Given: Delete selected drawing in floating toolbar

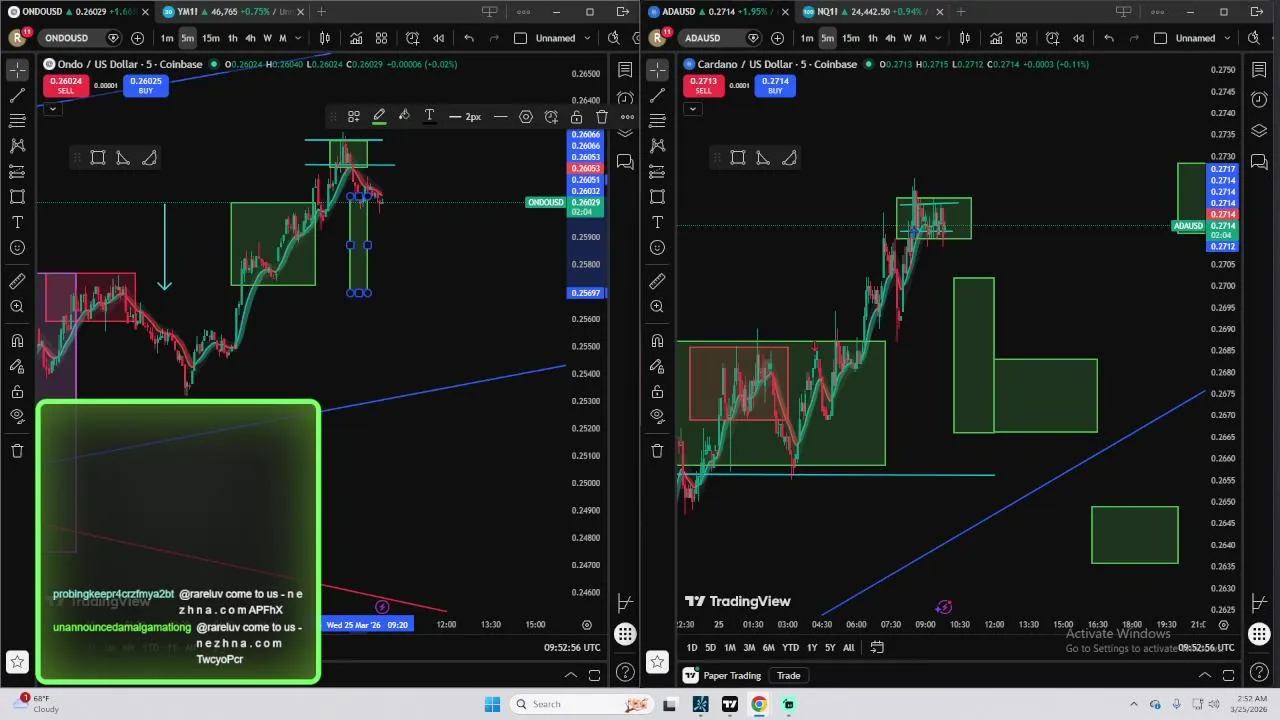Looking at the screenshot, I should point(602,117).
